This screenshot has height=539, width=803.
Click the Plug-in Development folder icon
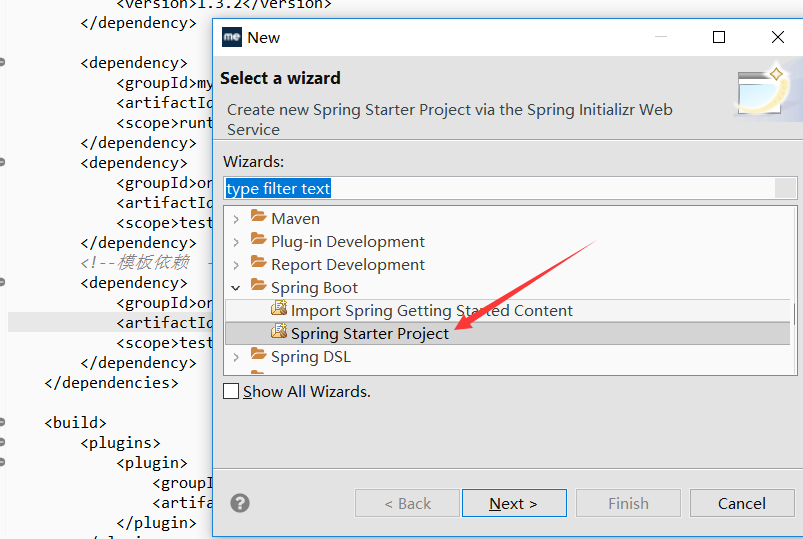[x=259, y=240]
